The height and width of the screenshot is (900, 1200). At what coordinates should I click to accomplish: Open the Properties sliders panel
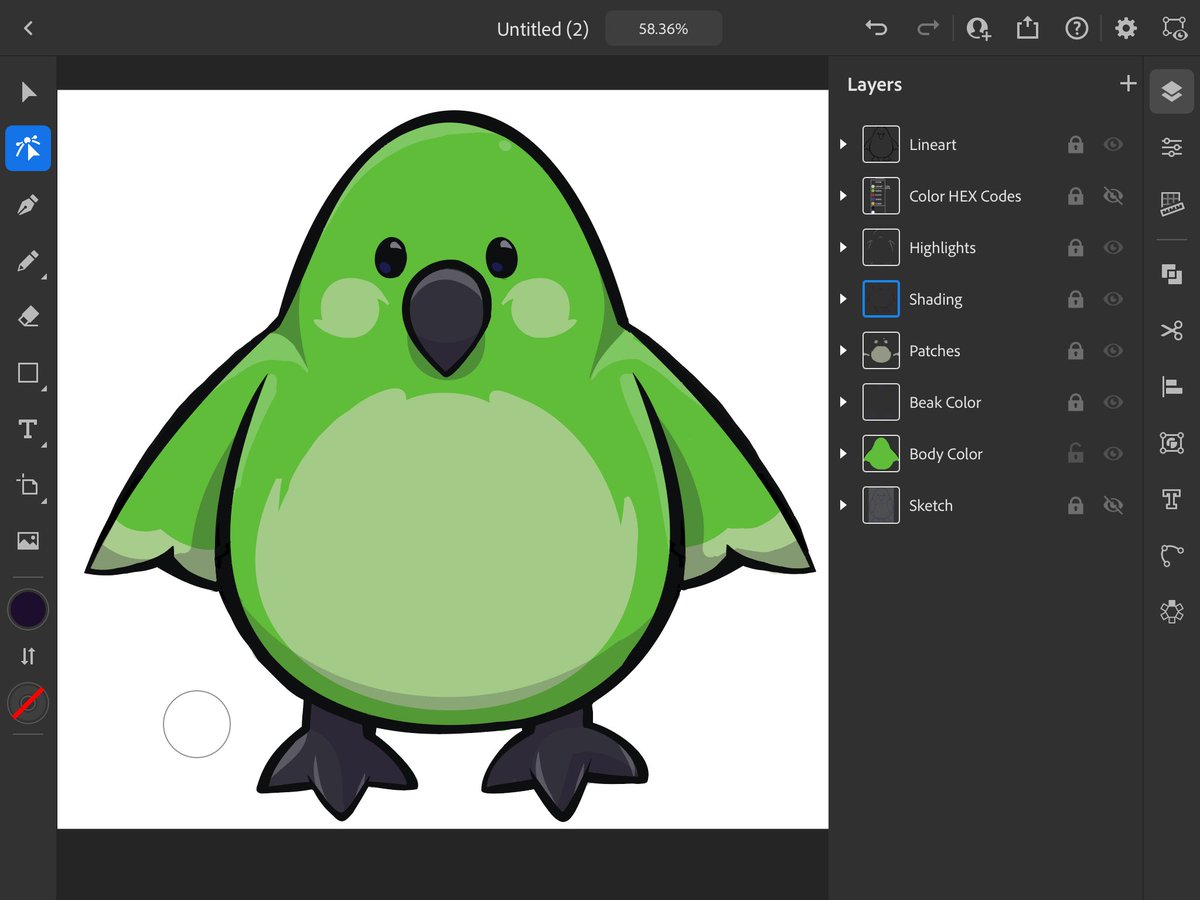[1172, 148]
